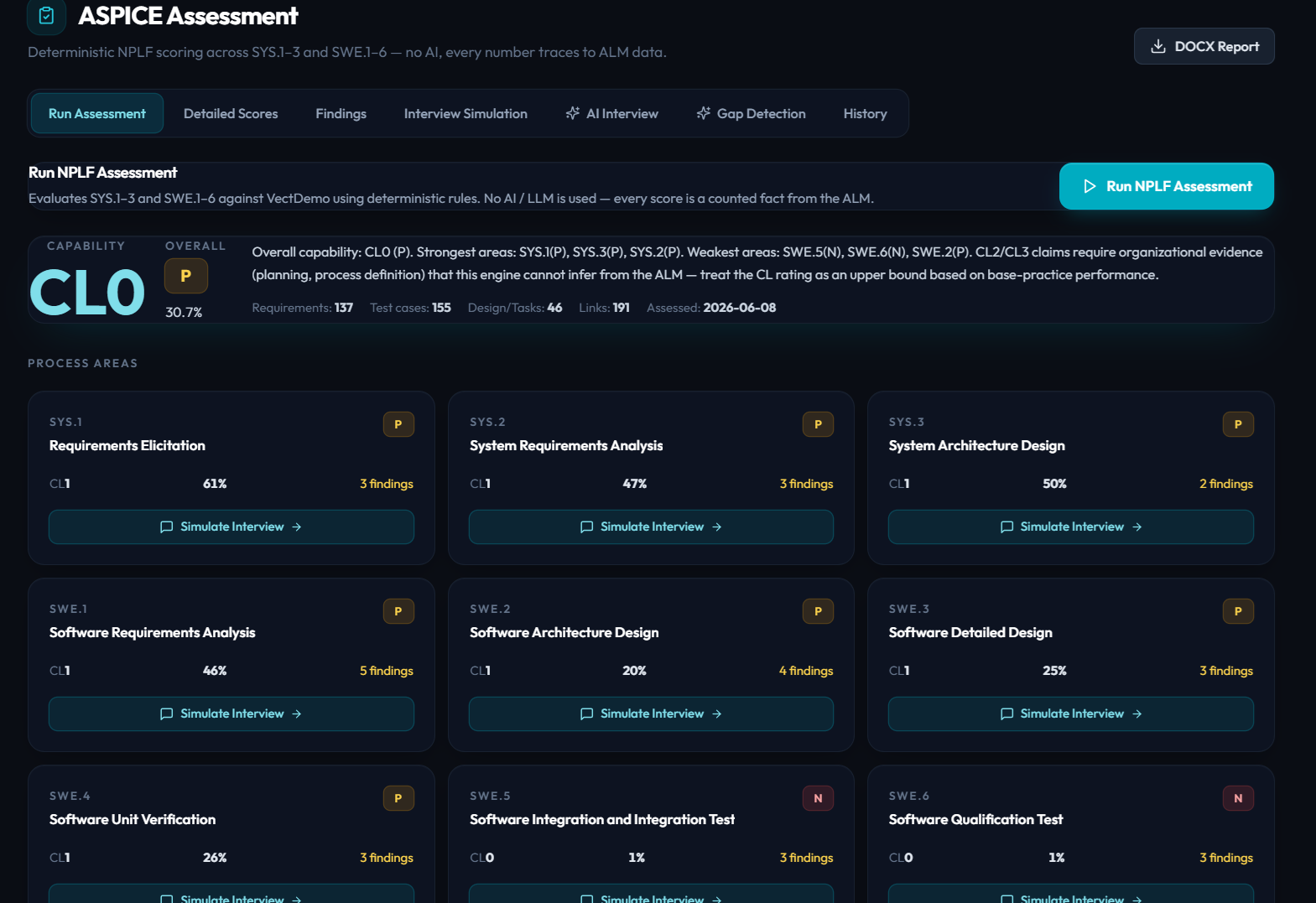The height and width of the screenshot is (903, 1316).
Task: Open 5 findings on SWE.1 card
Action: click(387, 671)
